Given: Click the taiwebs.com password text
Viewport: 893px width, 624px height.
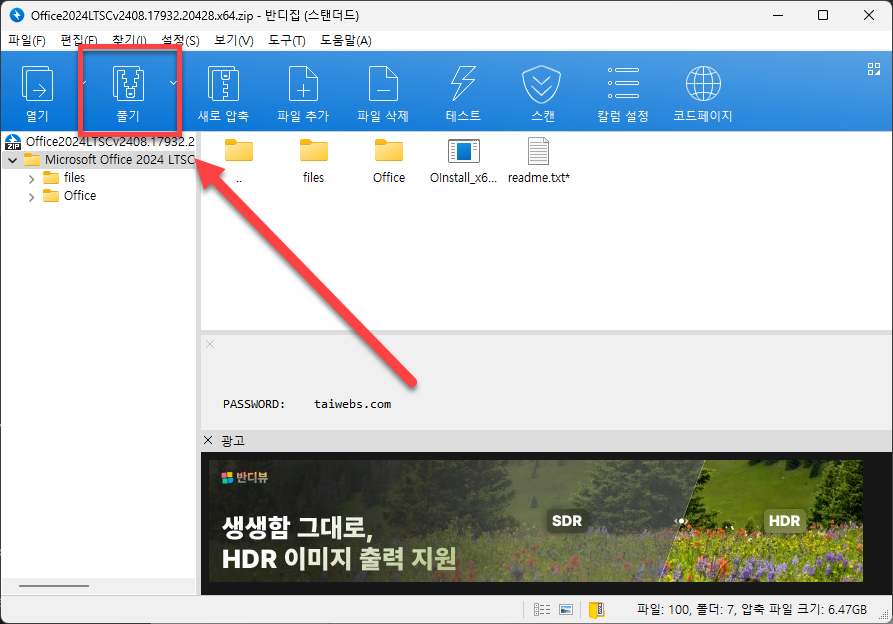Looking at the screenshot, I should point(353,404).
